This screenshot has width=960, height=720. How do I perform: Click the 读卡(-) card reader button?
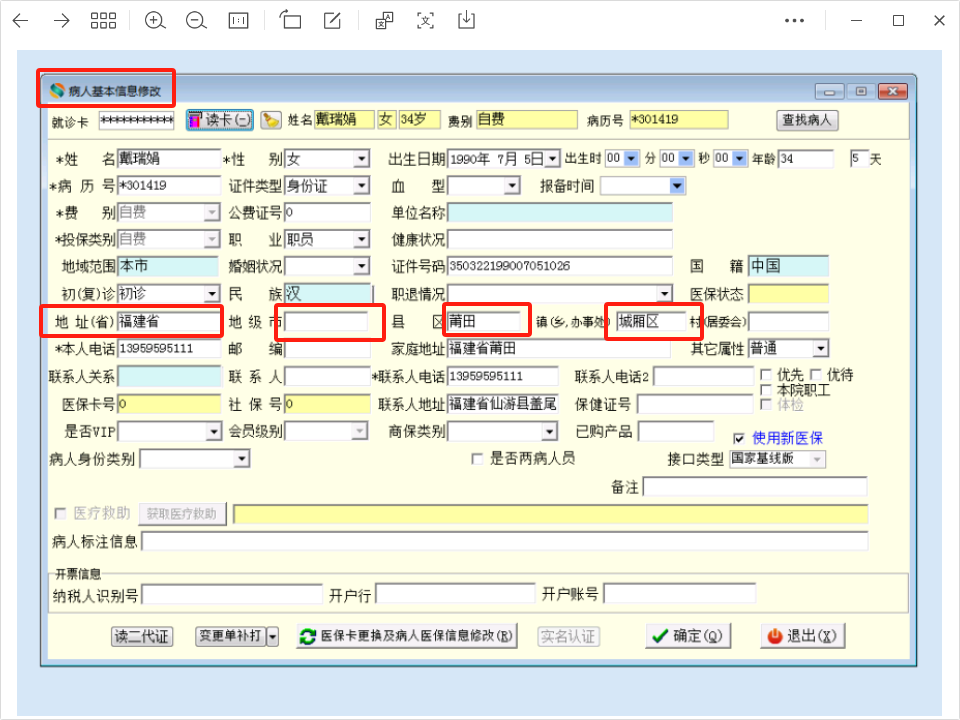pyautogui.click(x=220, y=120)
